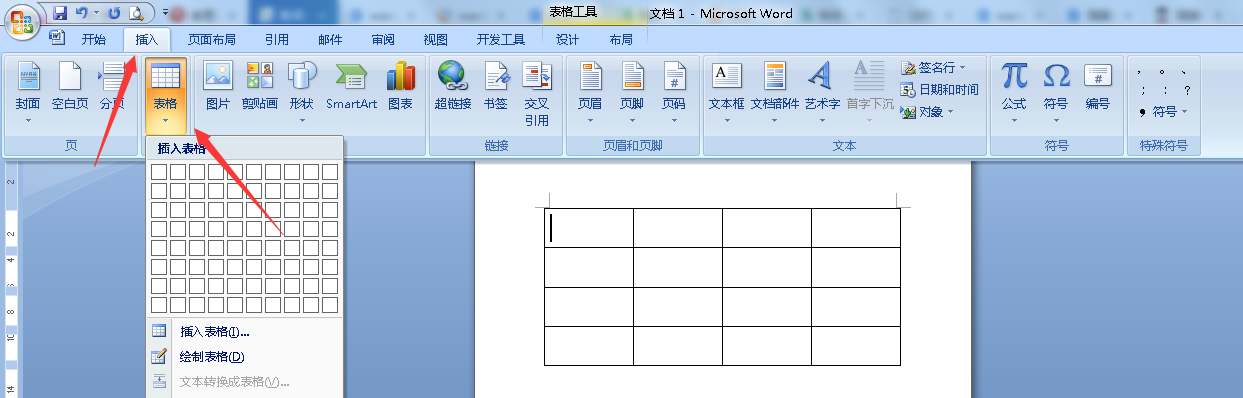Expand the 公式 dropdown arrow
This screenshot has width=1243, height=398.
point(1014,121)
